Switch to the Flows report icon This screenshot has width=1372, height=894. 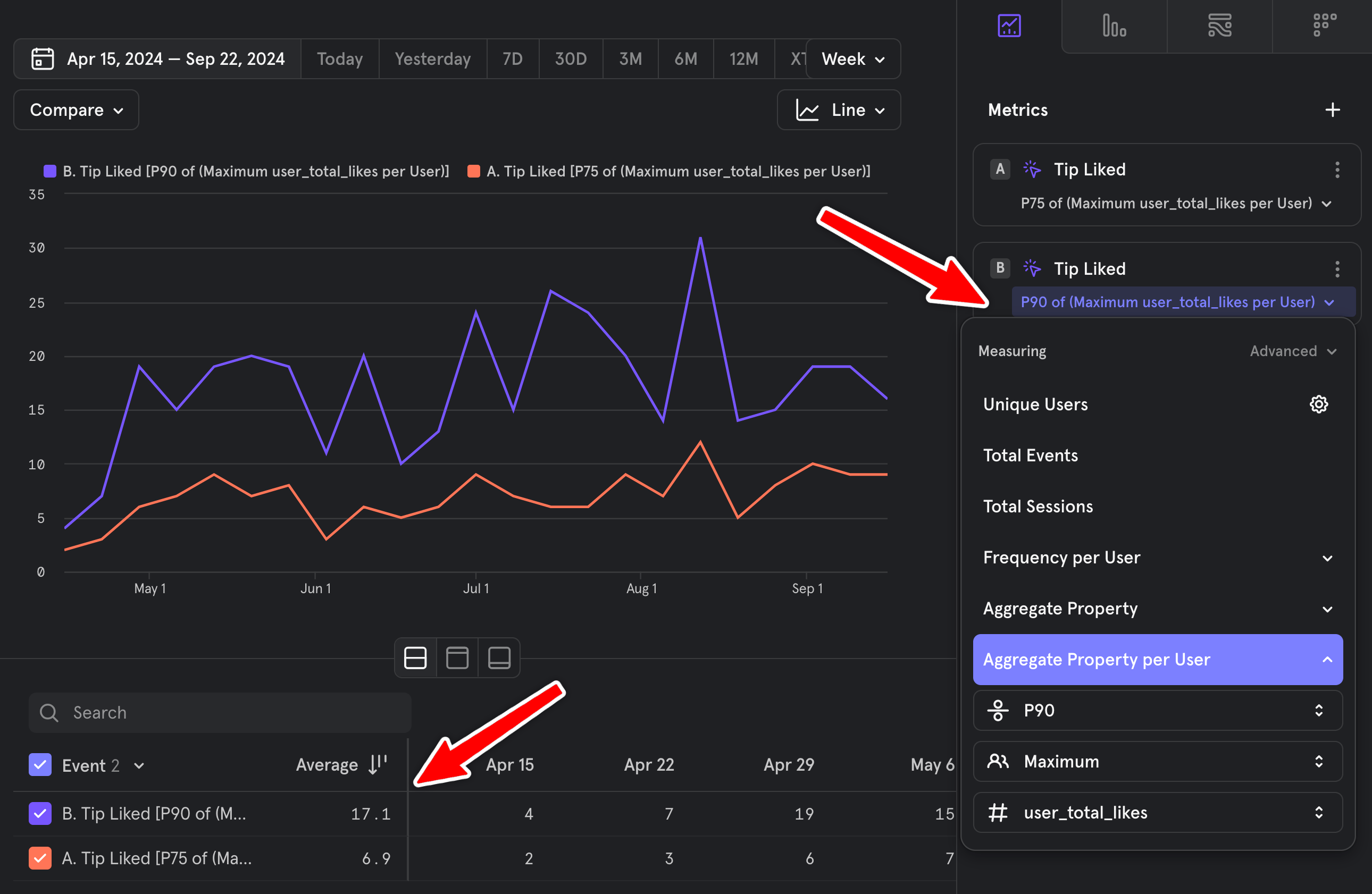(1219, 26)
